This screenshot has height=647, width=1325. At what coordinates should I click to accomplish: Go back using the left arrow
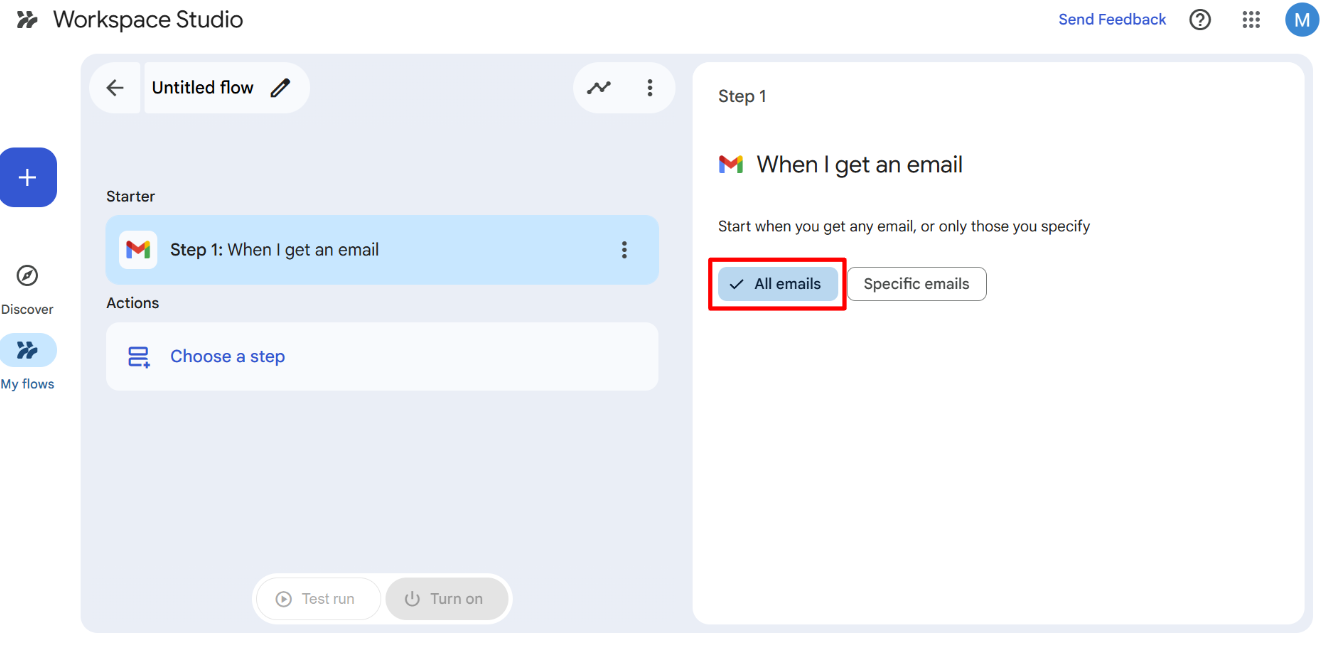pyautogui.click(x=115, y=88)
